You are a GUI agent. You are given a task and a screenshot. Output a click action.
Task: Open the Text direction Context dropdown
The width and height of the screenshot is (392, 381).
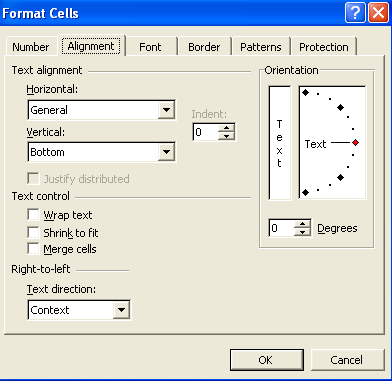coord(121,310)
